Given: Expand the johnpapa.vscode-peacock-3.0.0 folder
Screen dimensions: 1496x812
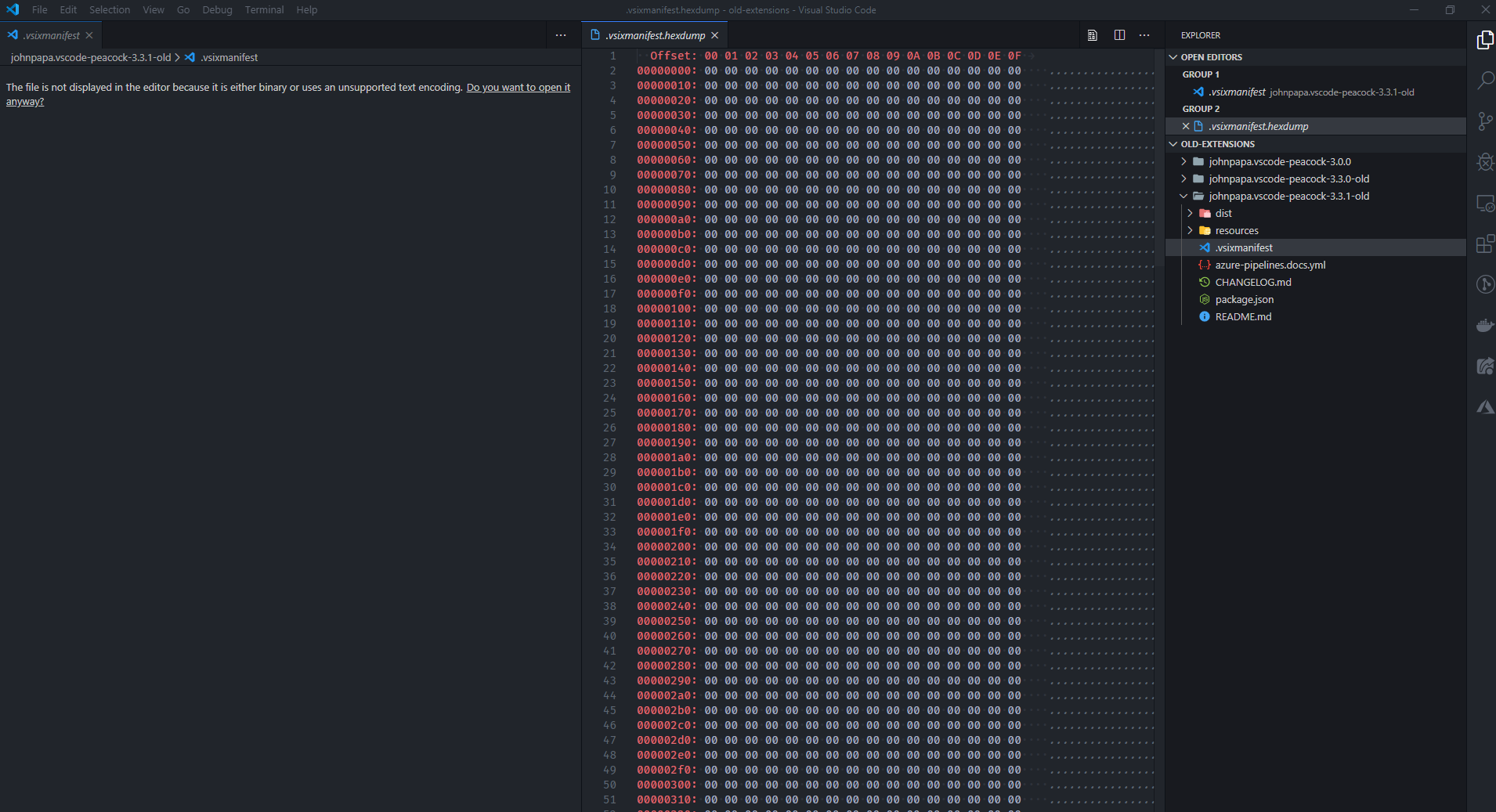Looking at the screenshot, I should [x=1183, y=161].
